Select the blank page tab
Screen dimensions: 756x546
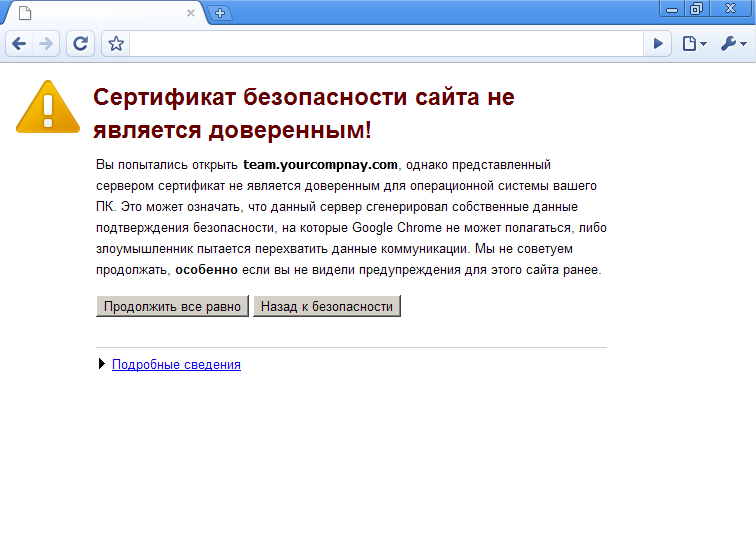pyautogui.click(x=104, y=13)
